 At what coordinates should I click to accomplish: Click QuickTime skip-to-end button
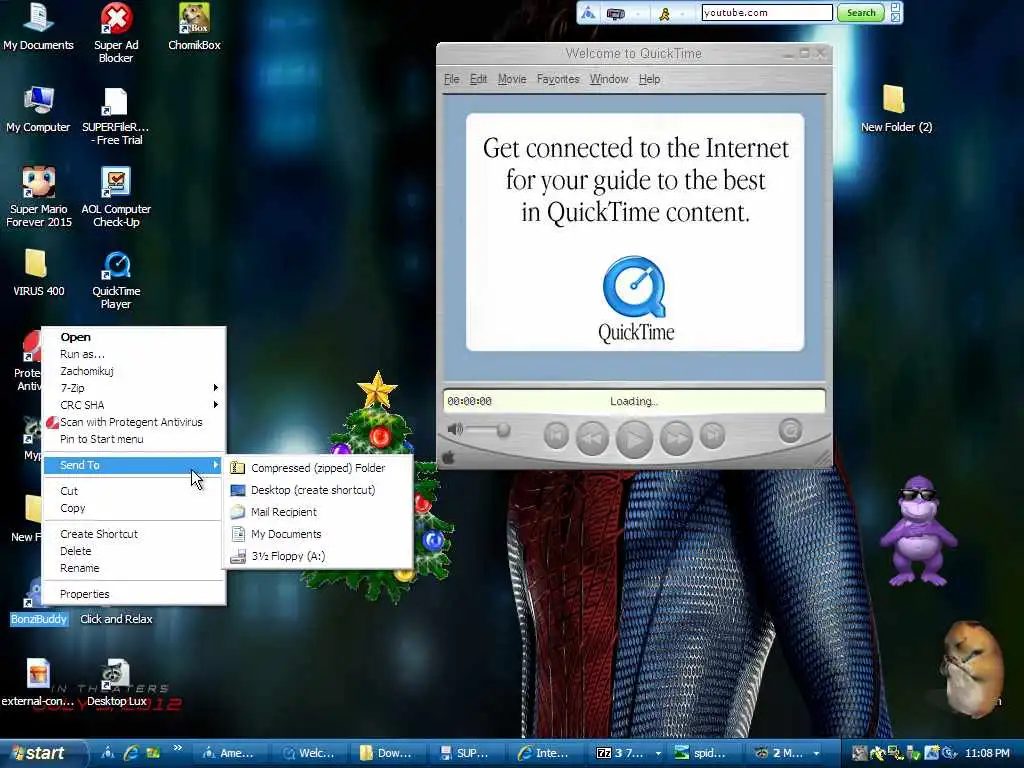click(x=712, y=436)
